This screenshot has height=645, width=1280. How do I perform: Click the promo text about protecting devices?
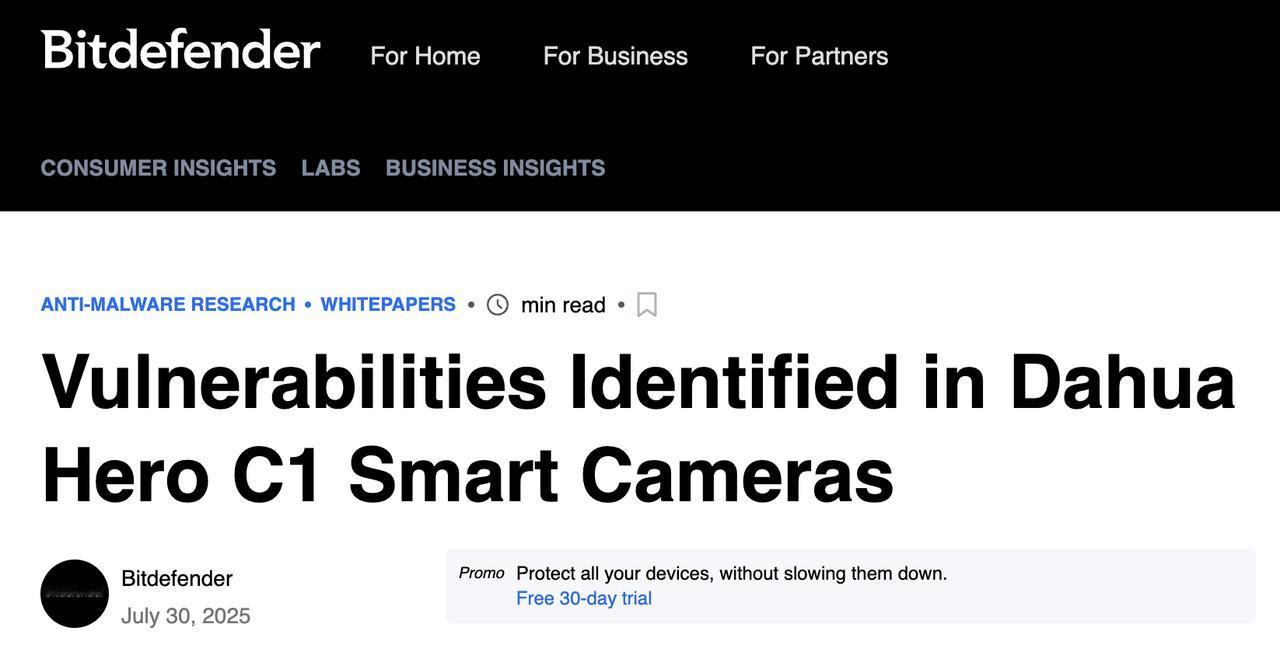click(731, 574)
